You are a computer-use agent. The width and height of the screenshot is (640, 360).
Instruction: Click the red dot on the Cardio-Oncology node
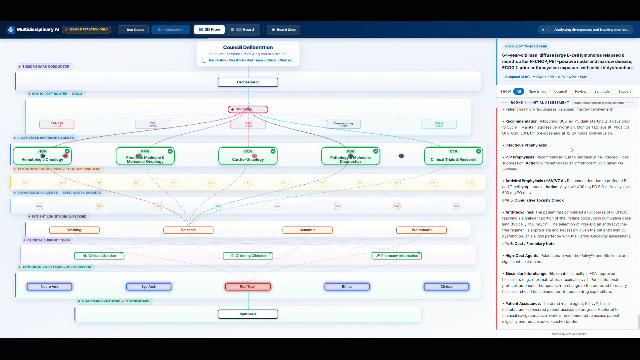coord(255,156)
